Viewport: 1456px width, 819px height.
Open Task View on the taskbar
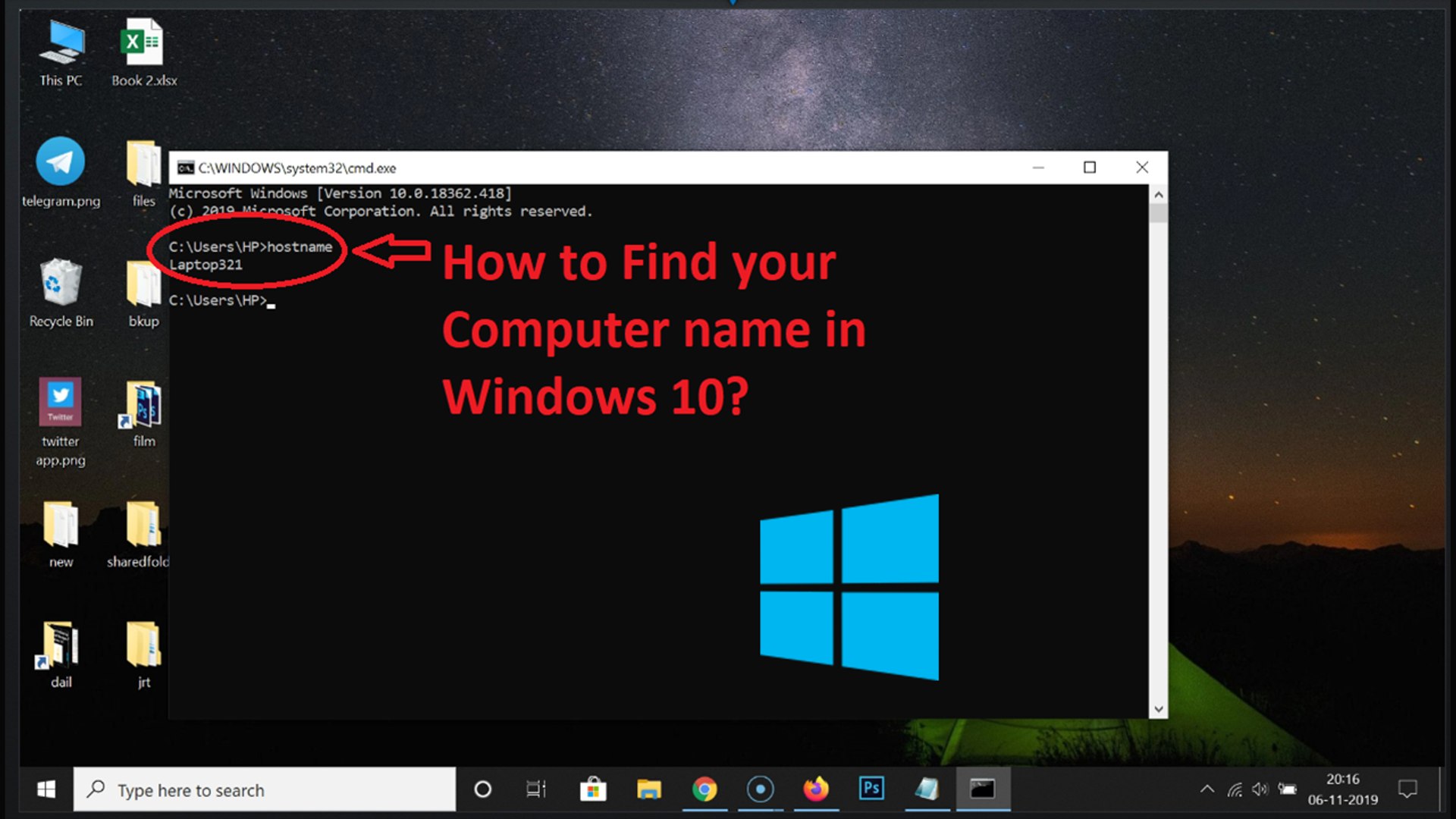click(x=536, y=789)
